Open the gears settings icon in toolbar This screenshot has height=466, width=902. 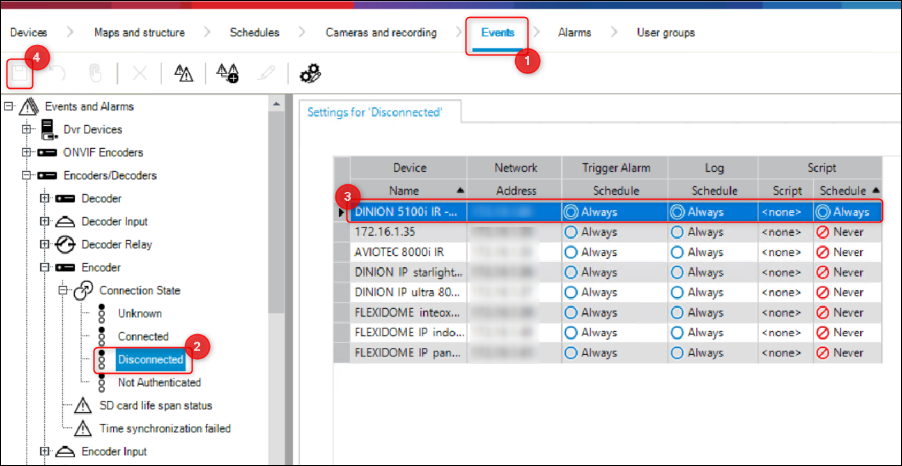(x=310, y=73)
